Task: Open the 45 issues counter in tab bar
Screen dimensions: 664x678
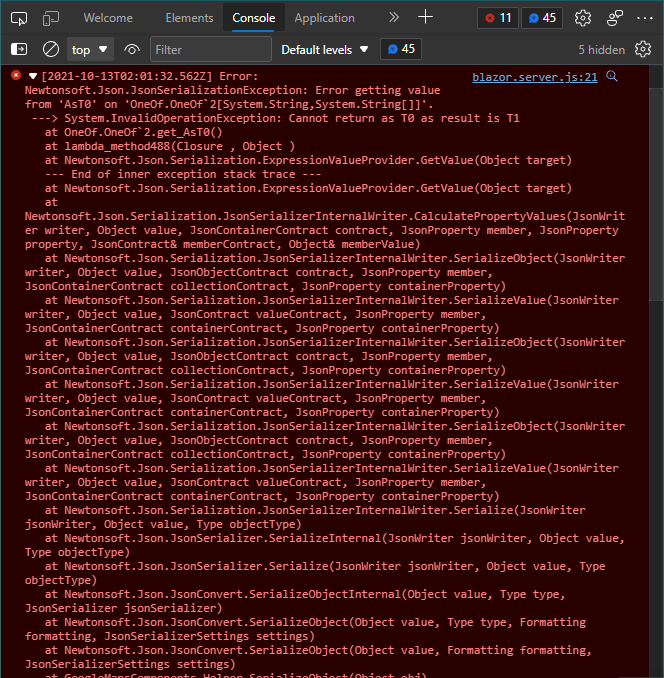Action: (x=542, y=18)
